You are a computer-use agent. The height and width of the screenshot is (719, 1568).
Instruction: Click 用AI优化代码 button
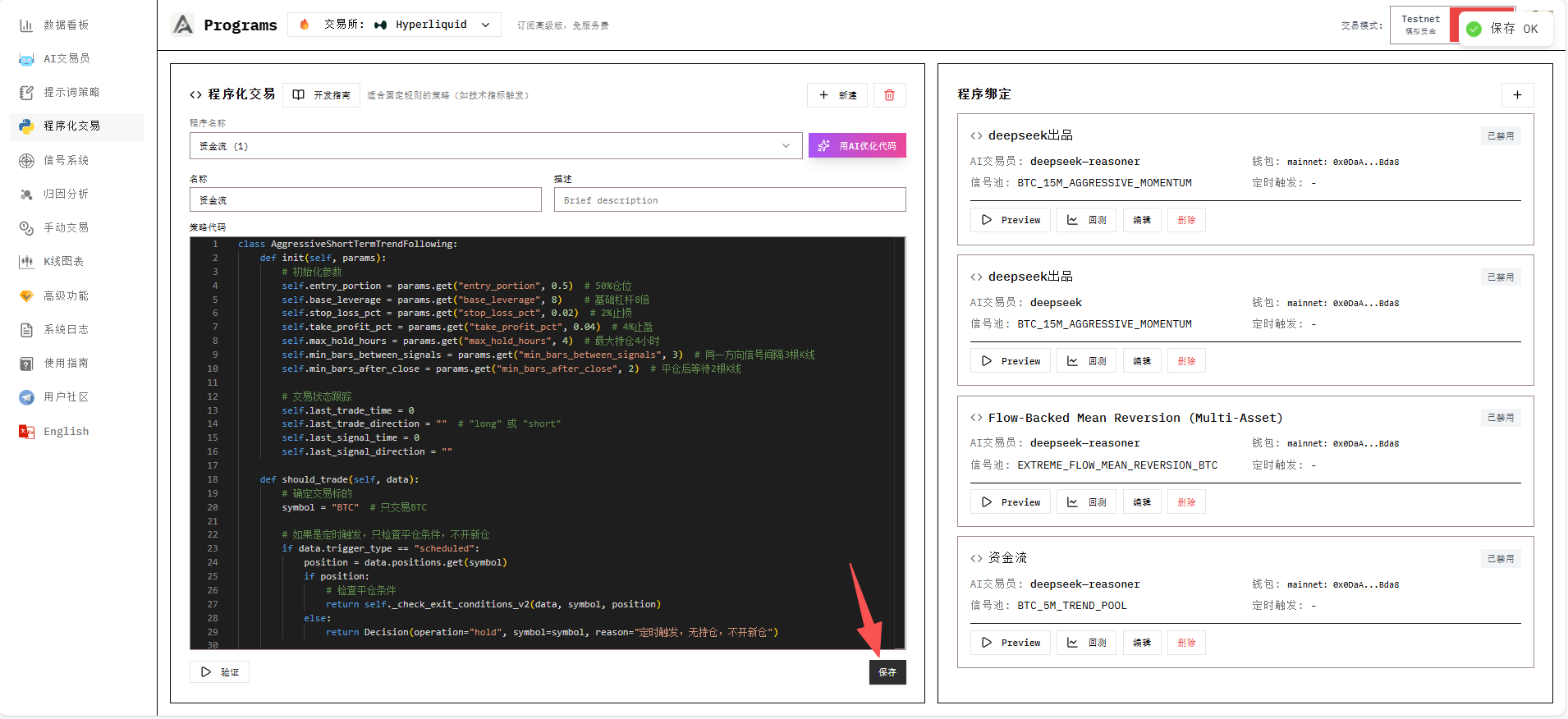857,146
